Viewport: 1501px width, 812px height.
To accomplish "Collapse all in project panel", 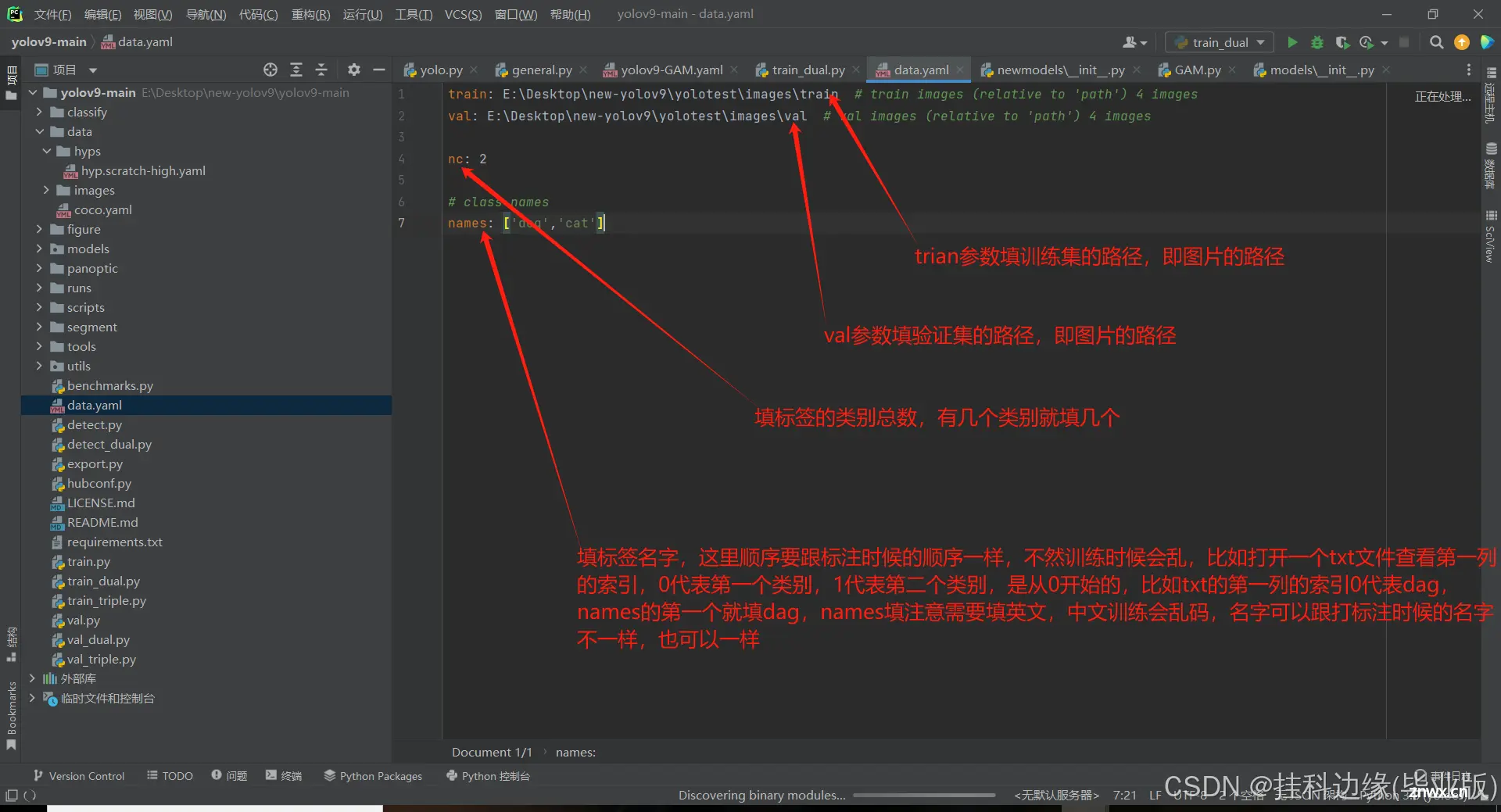I will pyautogui.click(x=321, y=70).
